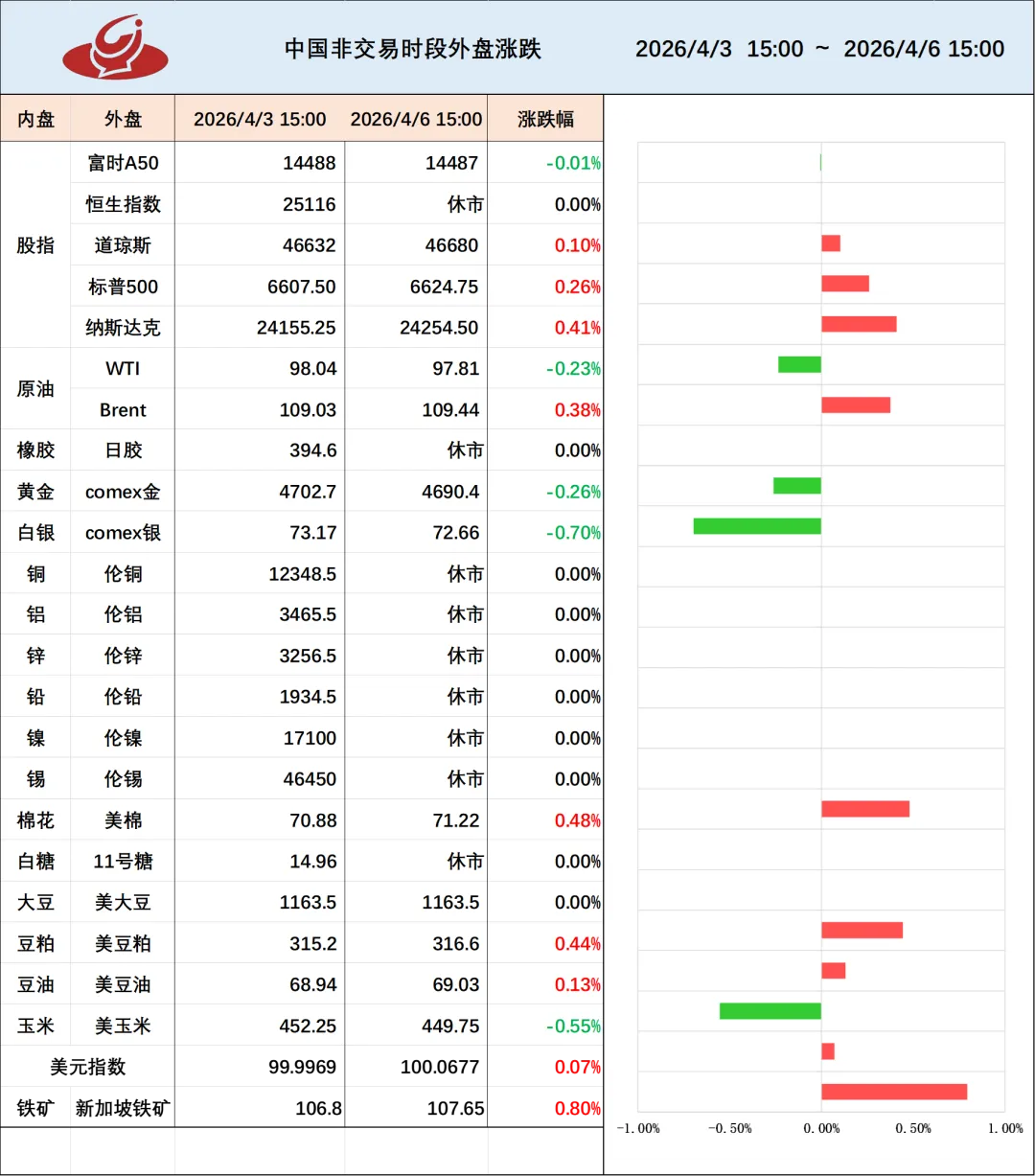This screenshot has height=1176, width=1035.
Task: Select the 内盘 column header
Action: [36, 120]
